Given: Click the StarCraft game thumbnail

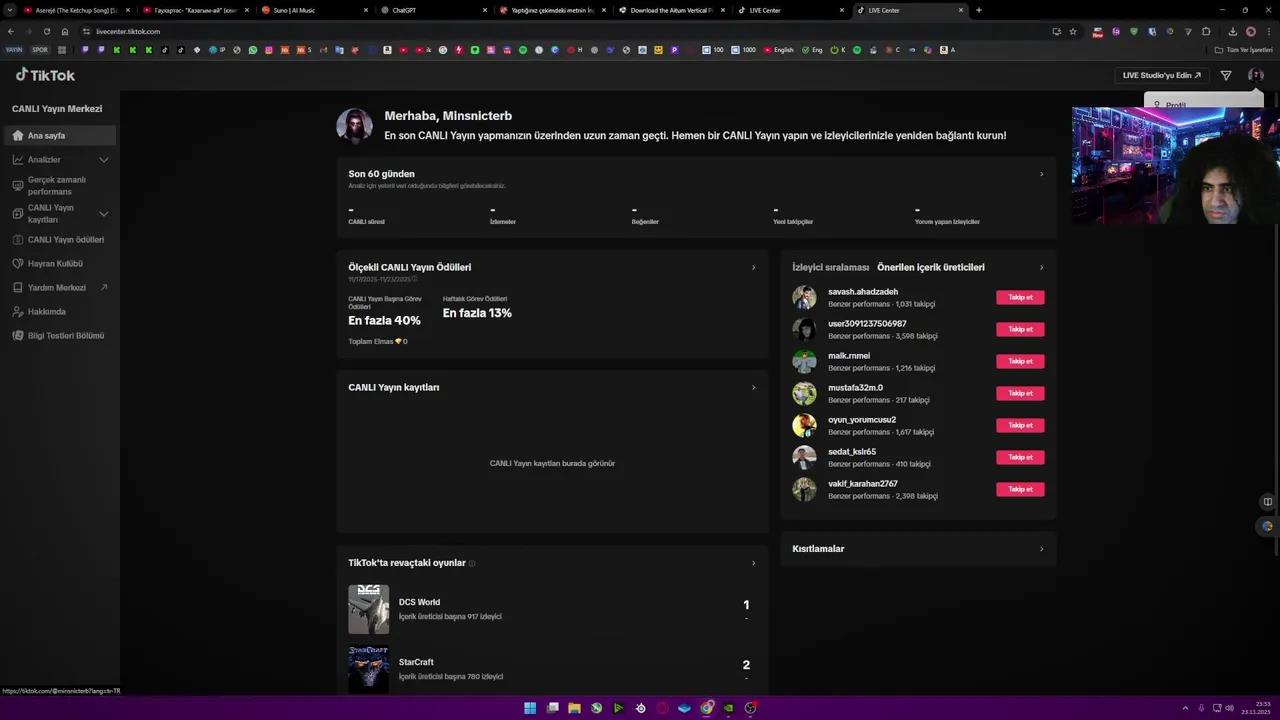Looking at the screenshot, I should tap(368, 669).
